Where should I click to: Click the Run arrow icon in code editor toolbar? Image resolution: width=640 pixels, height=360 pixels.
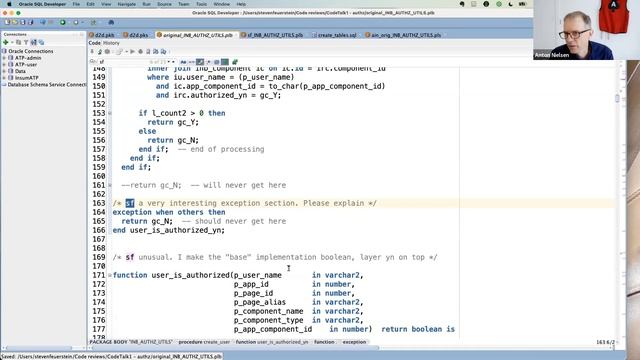tap(132, 51)
